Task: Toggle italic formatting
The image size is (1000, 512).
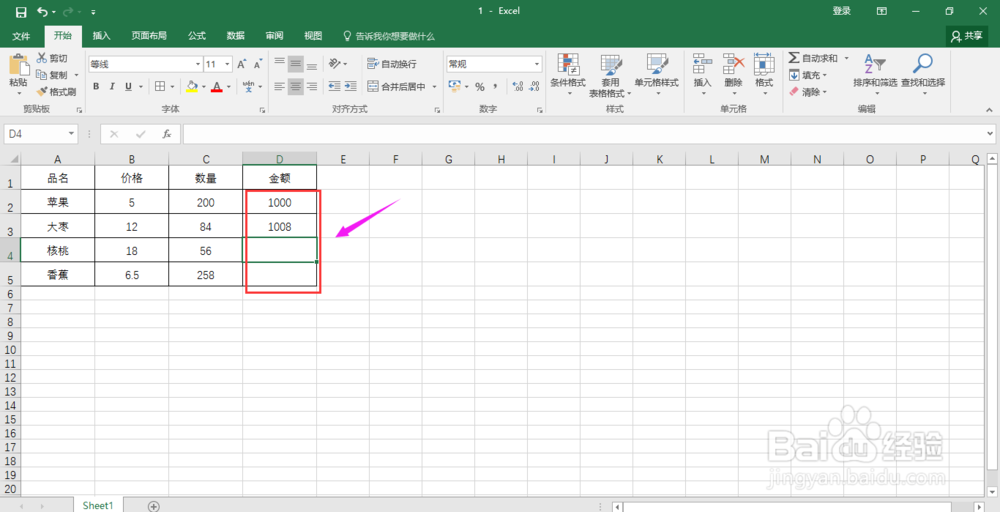Action: pos(112,87)
